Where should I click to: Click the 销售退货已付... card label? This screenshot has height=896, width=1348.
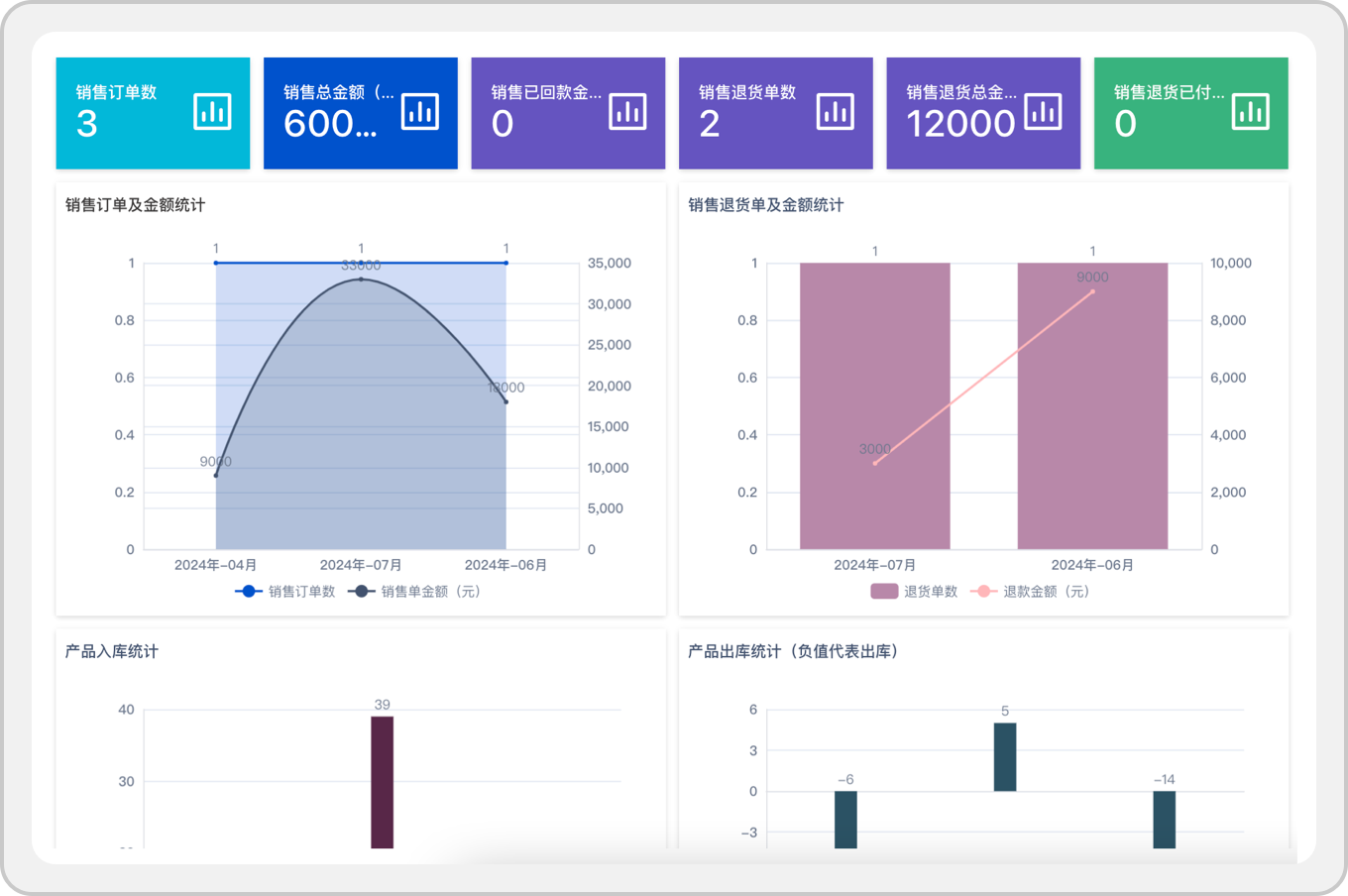coord(1170,92)
